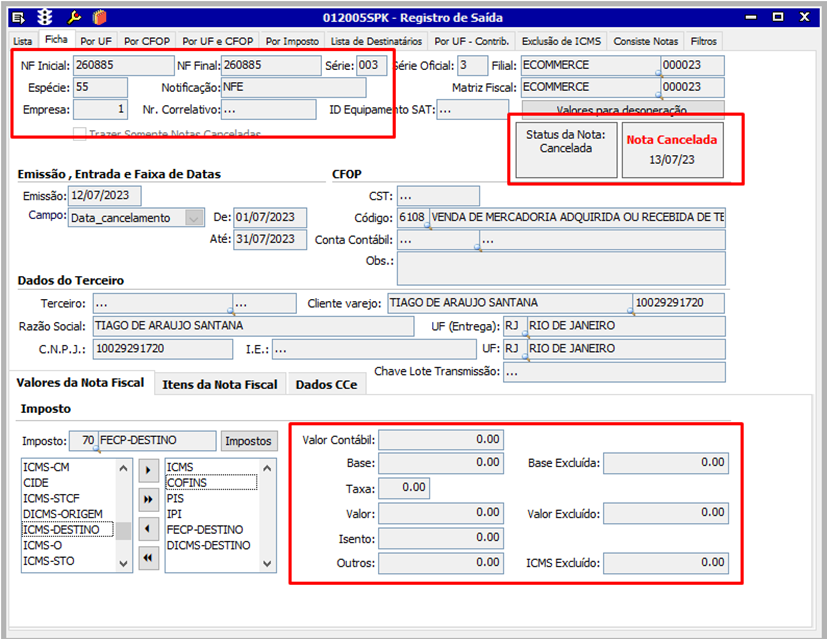The image size is (827, 639).
Task: Open the Dados CCe tab
Action: coord(326,384)
